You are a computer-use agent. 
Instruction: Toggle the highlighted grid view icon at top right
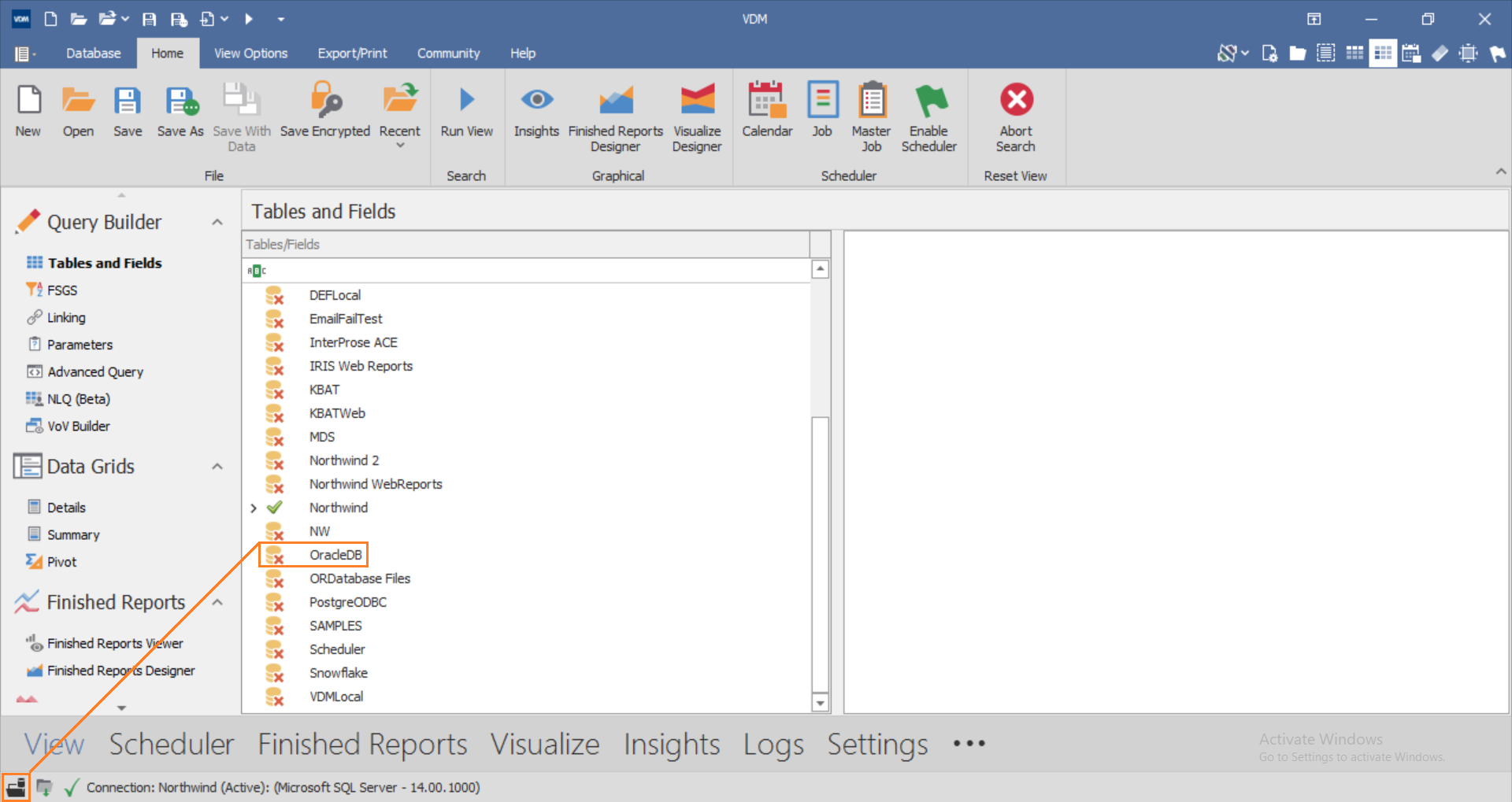pos(1383,54)
